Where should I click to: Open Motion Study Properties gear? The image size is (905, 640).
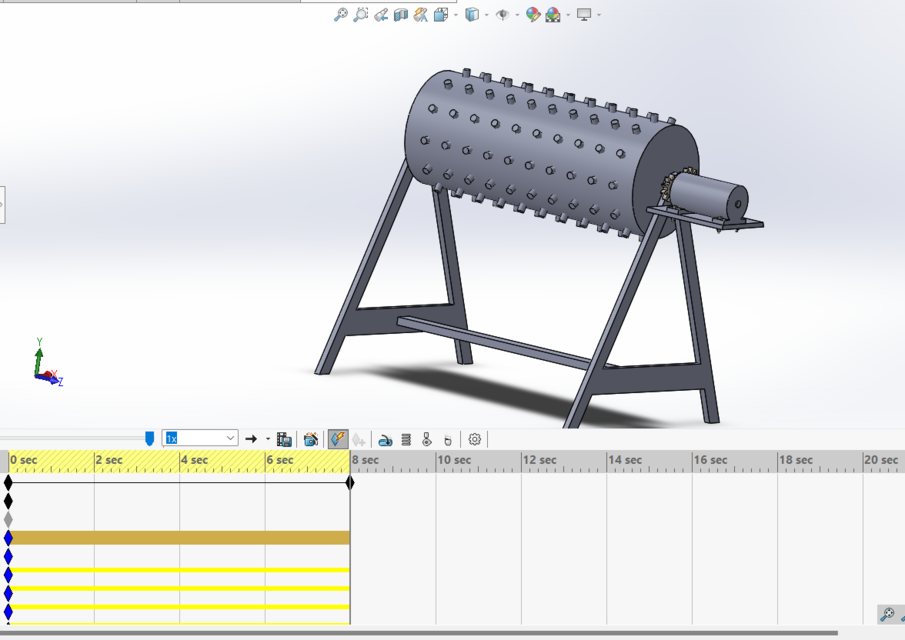(x=472, y=438)
